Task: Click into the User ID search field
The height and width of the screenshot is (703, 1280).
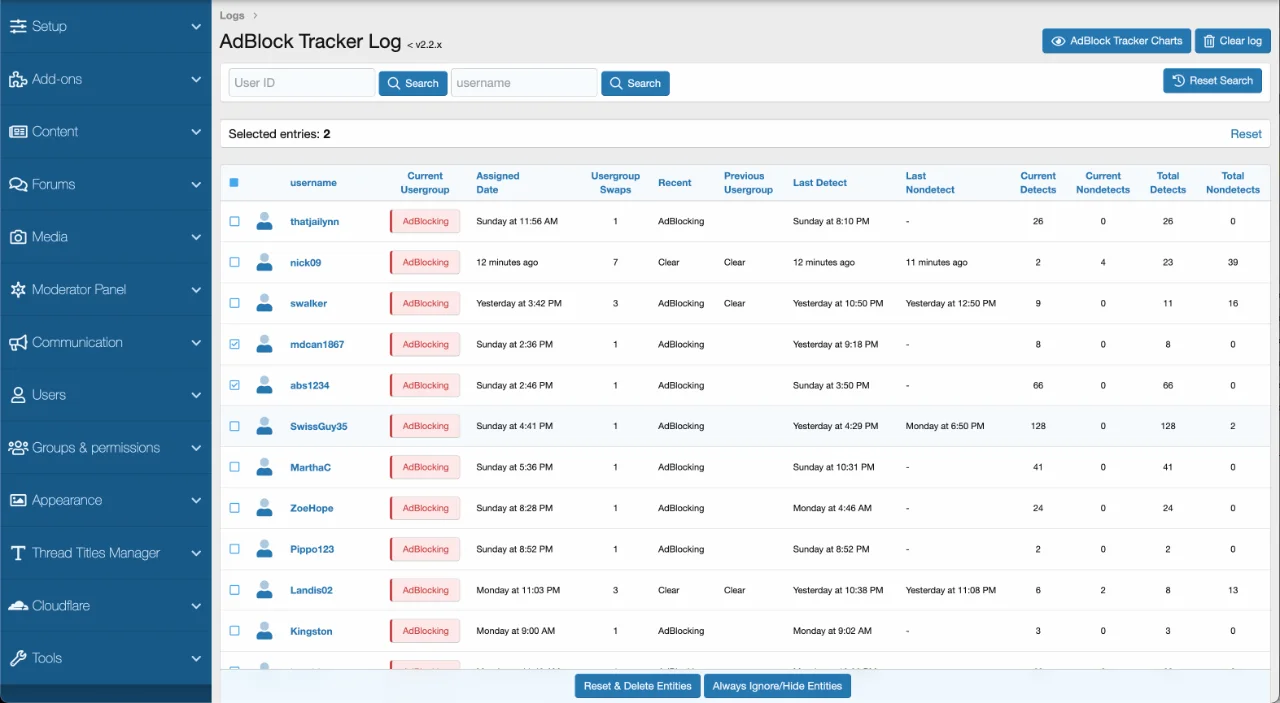Action: pyautogui.click(x=301, y=83)
